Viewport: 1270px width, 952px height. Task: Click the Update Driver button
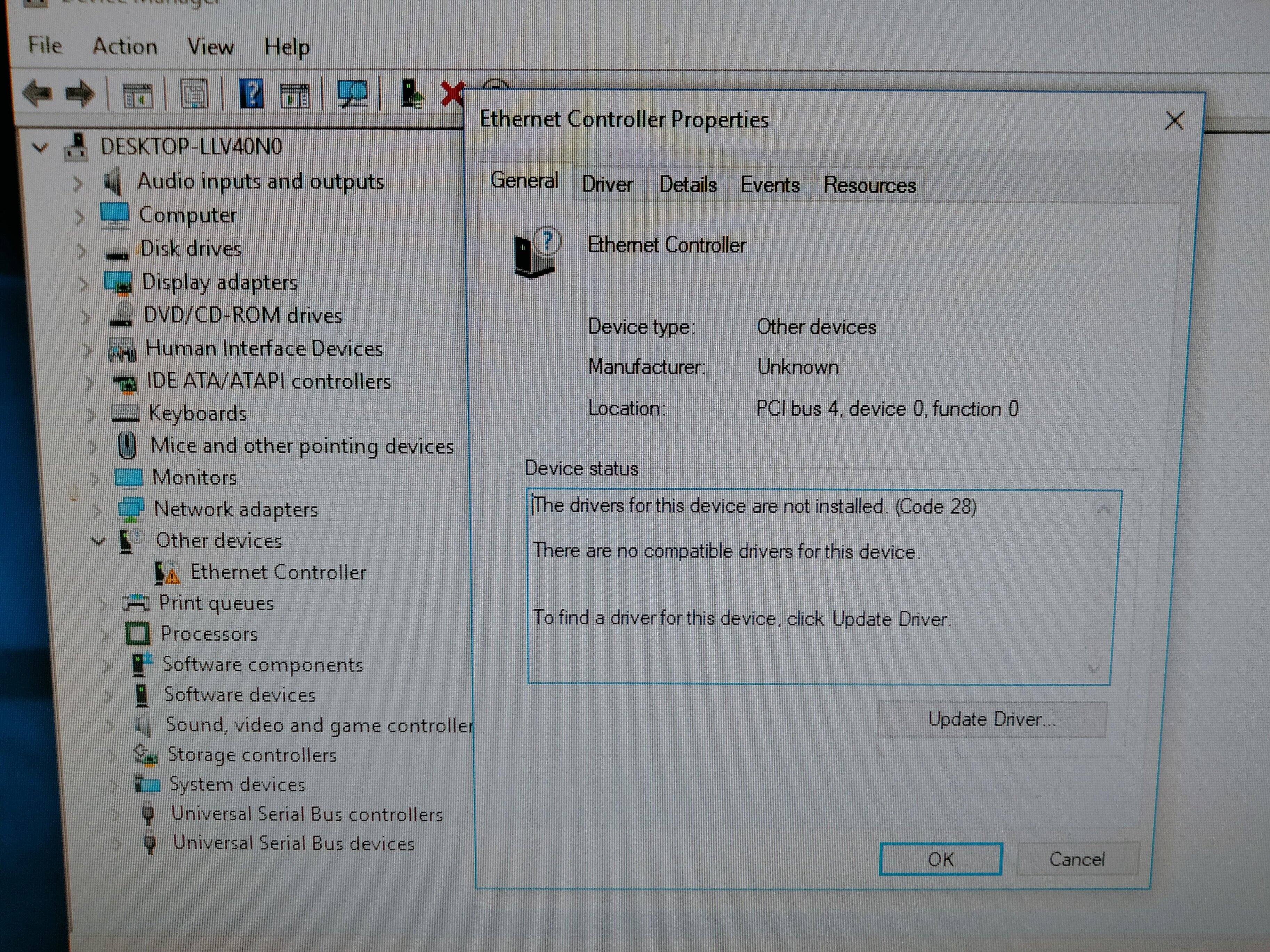click(991, 719)
